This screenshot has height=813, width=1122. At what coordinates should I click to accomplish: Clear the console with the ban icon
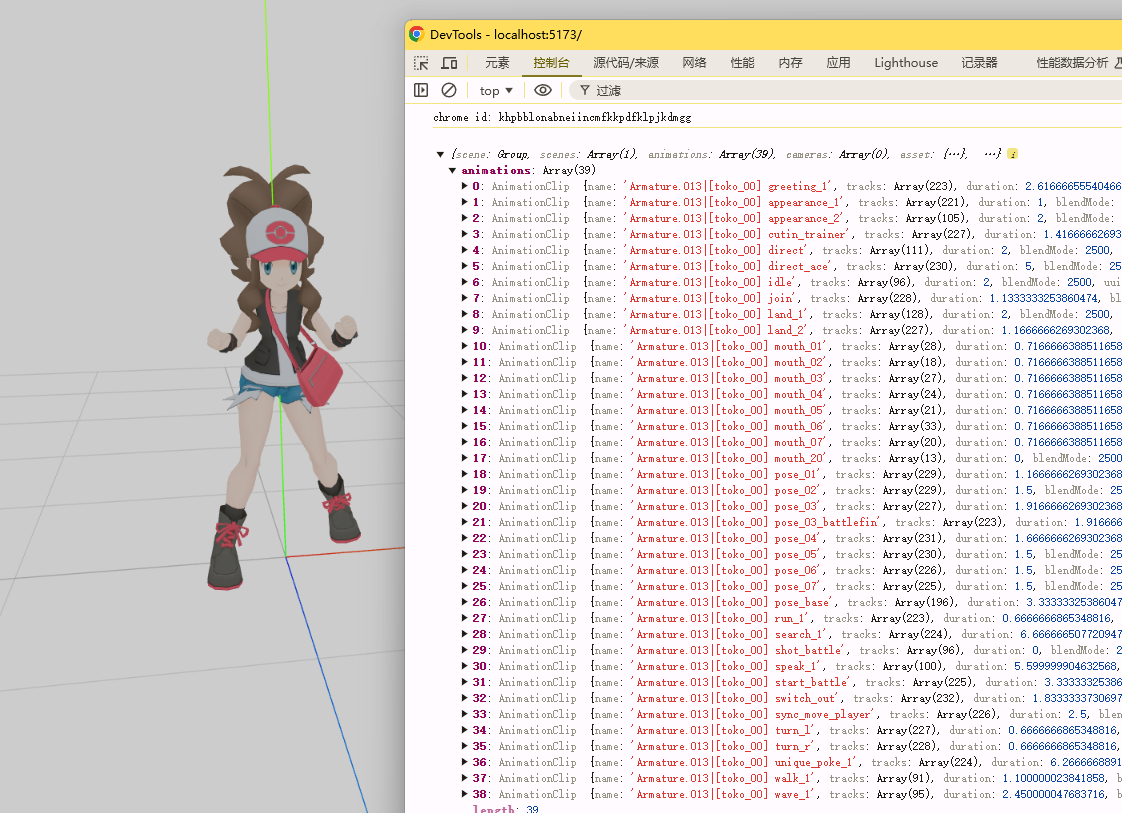coord(449,90)
